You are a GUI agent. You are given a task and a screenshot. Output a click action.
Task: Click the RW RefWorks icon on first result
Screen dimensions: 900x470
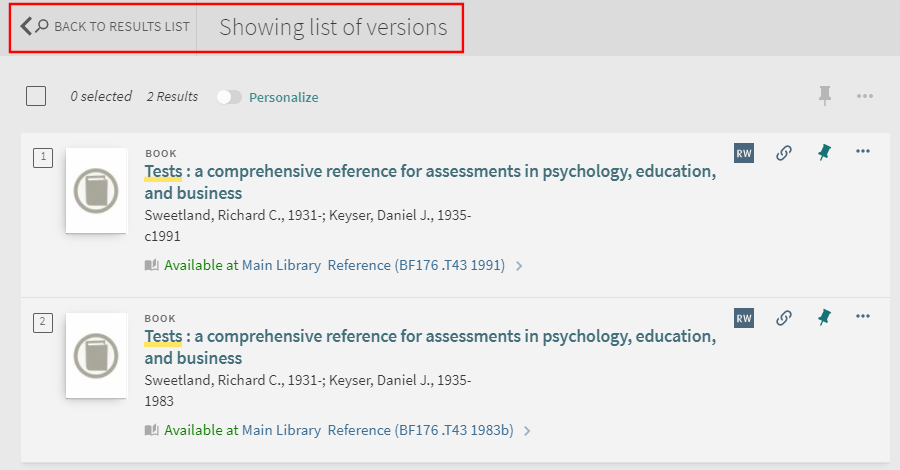744,153
